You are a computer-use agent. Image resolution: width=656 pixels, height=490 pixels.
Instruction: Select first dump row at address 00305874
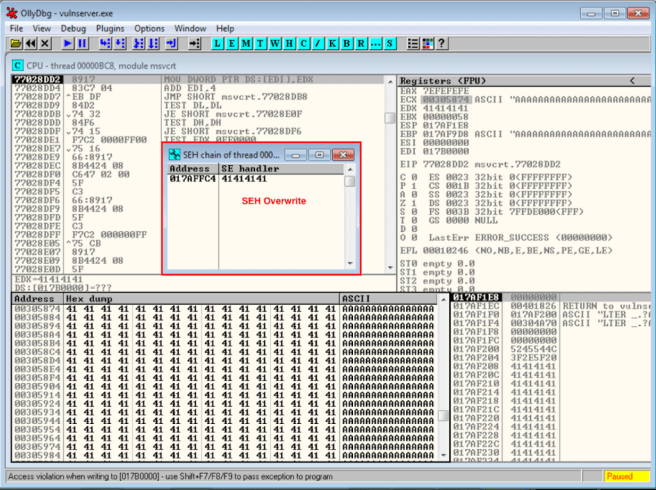click(34, 310)
